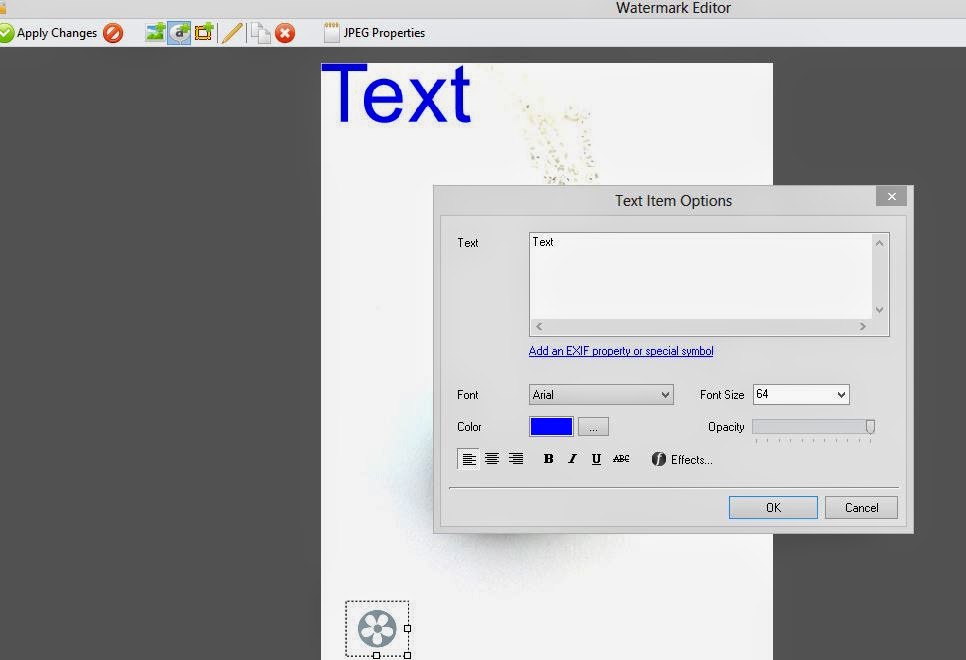Select the flower watermark on the canvas
Viewport: 966px width, 660px height.
pos(377,628)
